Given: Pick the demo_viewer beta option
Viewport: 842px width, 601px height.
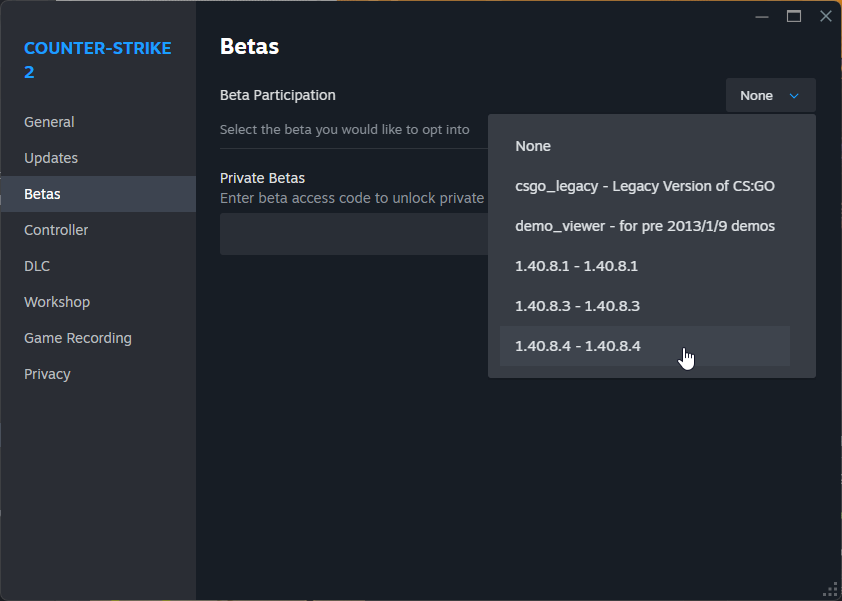Looking at the screenshot, I should point(644,226).
